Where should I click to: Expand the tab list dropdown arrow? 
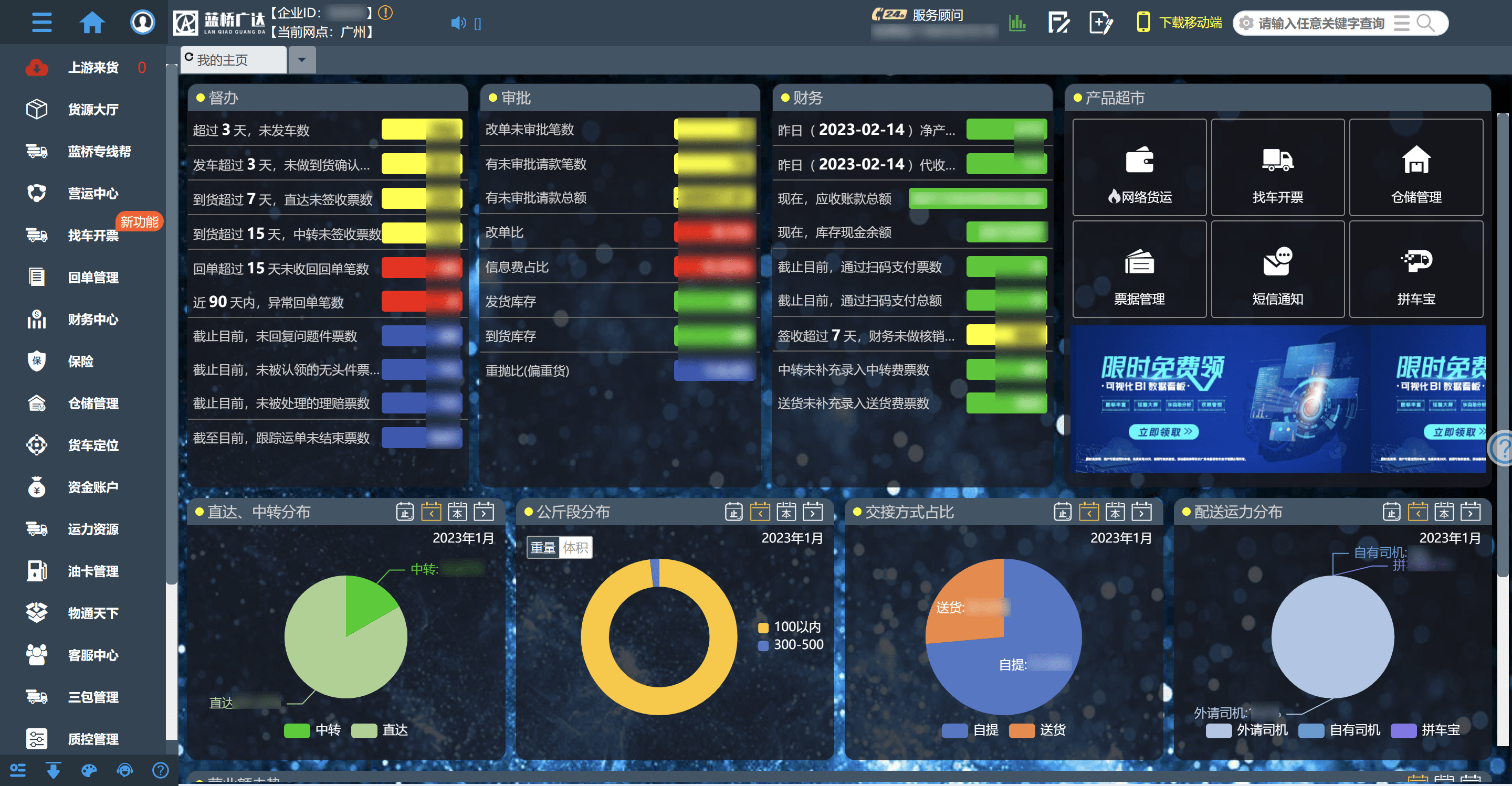tap(302, 60)
